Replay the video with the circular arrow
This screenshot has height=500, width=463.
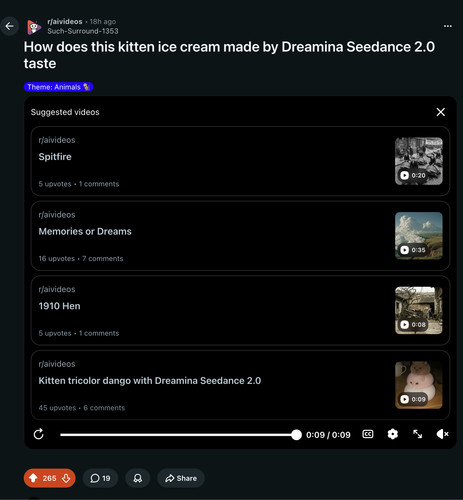point(39,434)
